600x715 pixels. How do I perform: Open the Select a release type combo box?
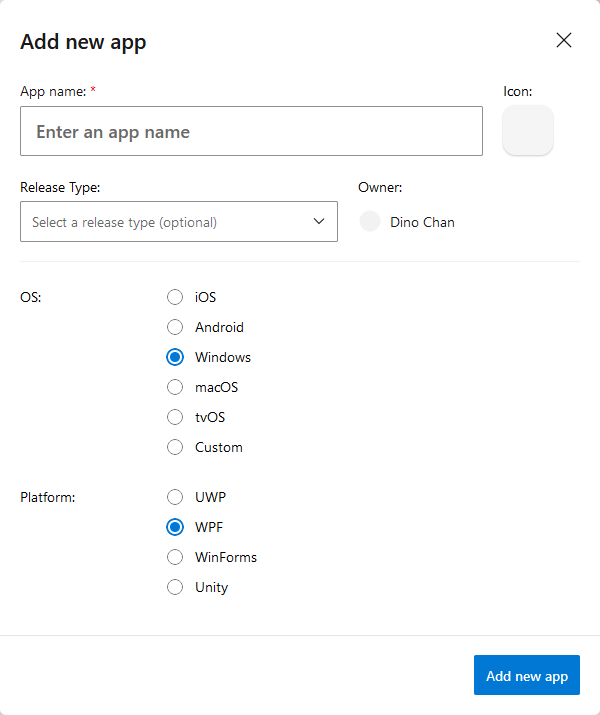pyautogui.click(x=179, y=222)
